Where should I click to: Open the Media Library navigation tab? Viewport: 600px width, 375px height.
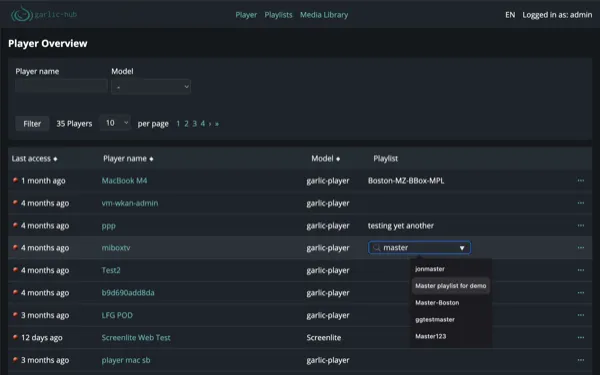[x=324, y=15]
